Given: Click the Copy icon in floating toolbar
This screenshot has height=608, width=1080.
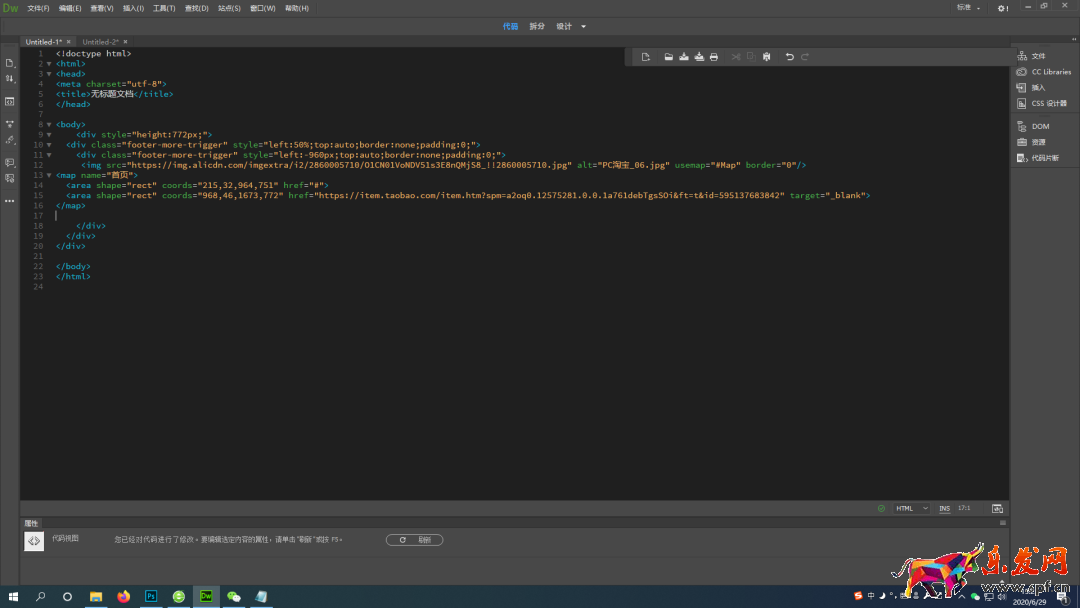Looking at the screenshot, I should 751,56.
